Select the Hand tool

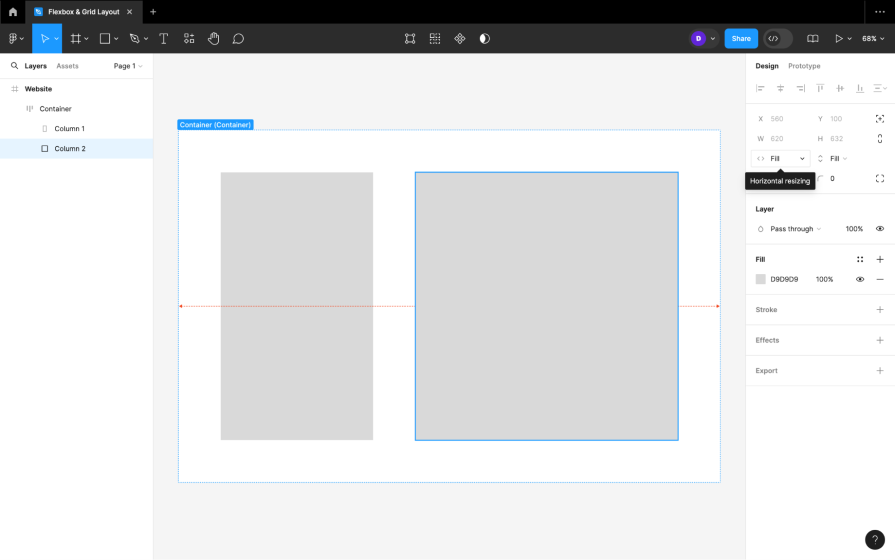point(213,39)
